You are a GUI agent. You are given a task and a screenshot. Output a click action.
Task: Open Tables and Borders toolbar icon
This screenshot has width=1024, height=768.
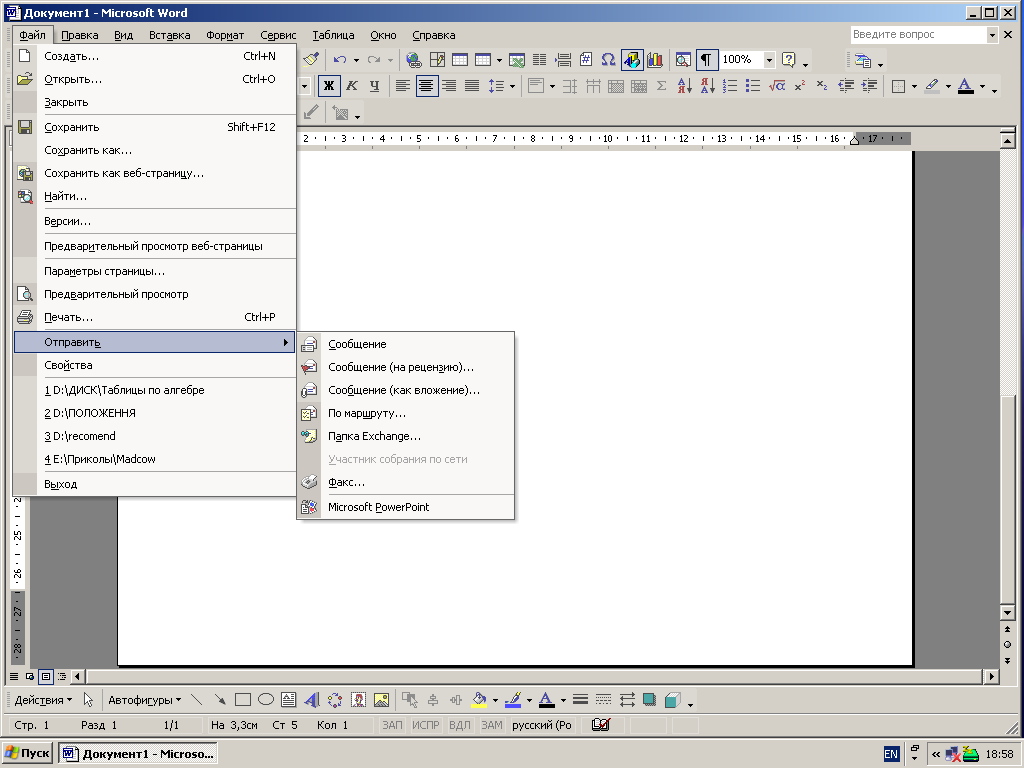tap(437, 60)
